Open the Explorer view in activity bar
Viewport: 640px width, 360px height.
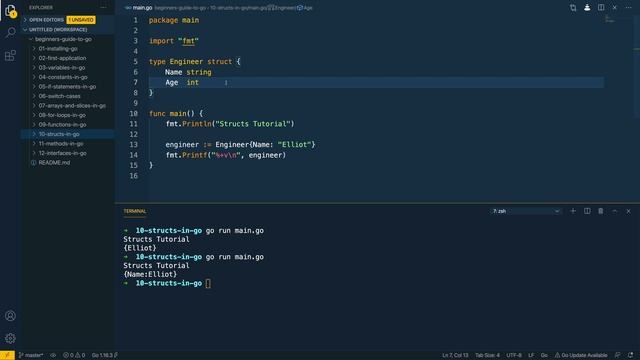point(10,11)
